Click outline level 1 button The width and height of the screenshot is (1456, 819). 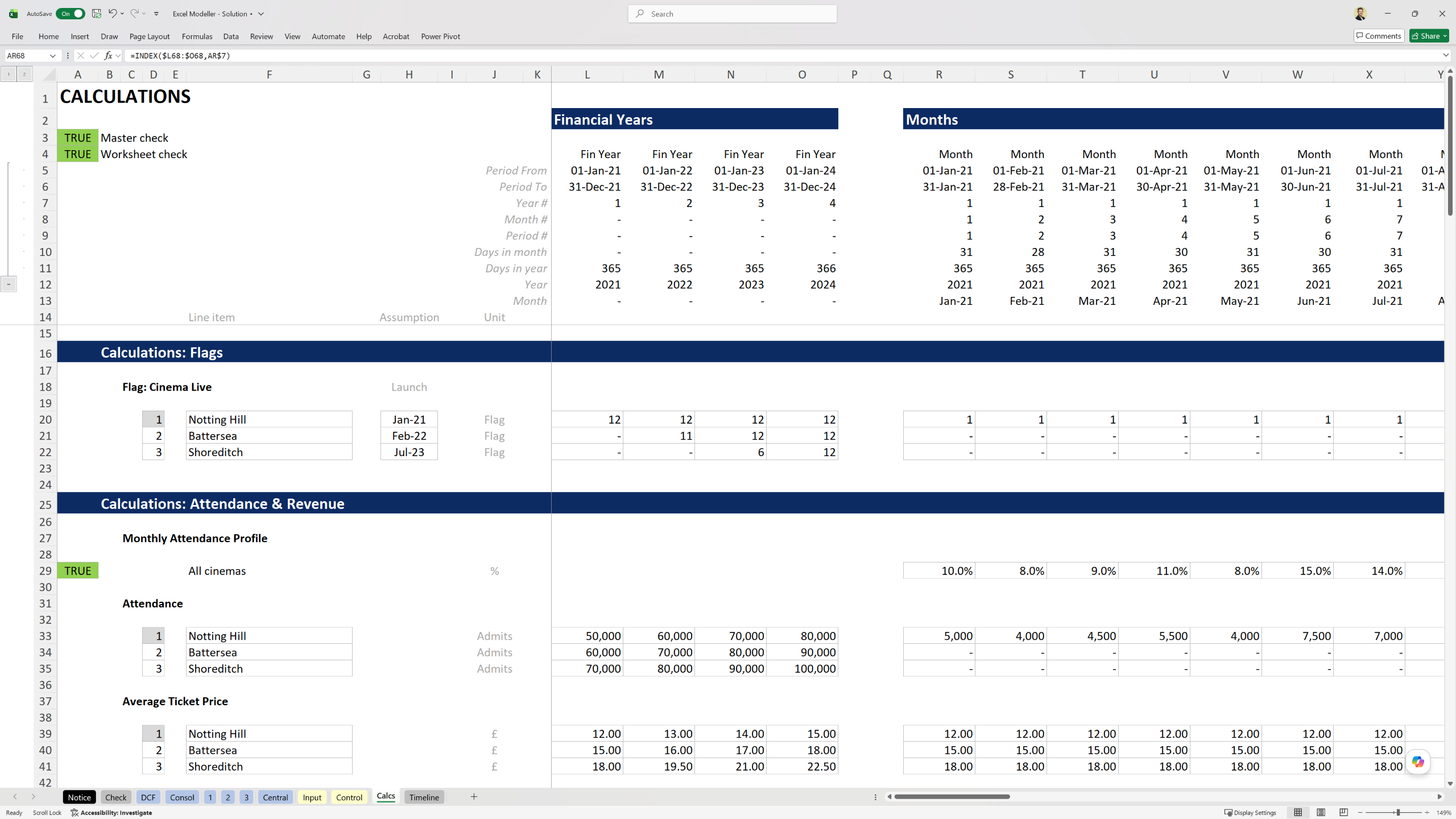click(9, 74)
